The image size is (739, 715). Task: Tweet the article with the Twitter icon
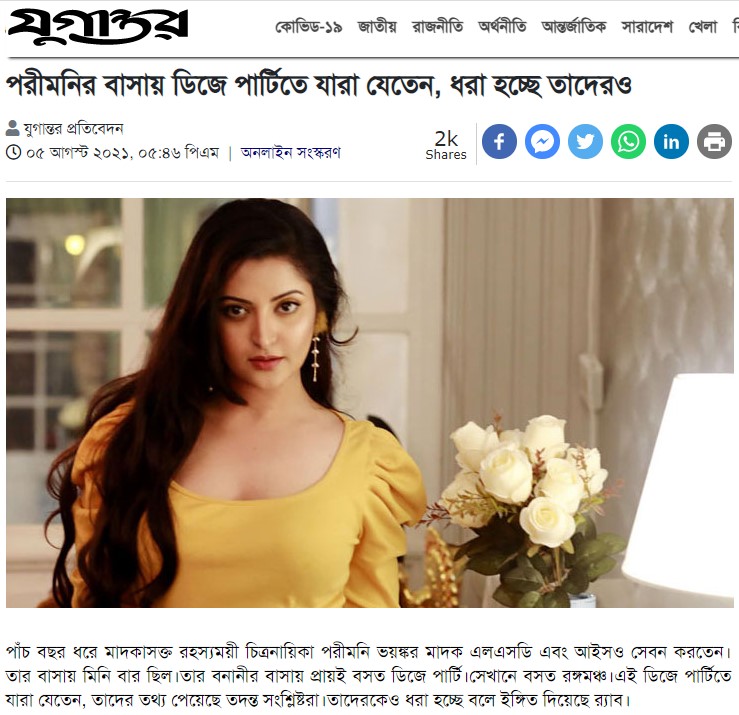pos(585,141)
